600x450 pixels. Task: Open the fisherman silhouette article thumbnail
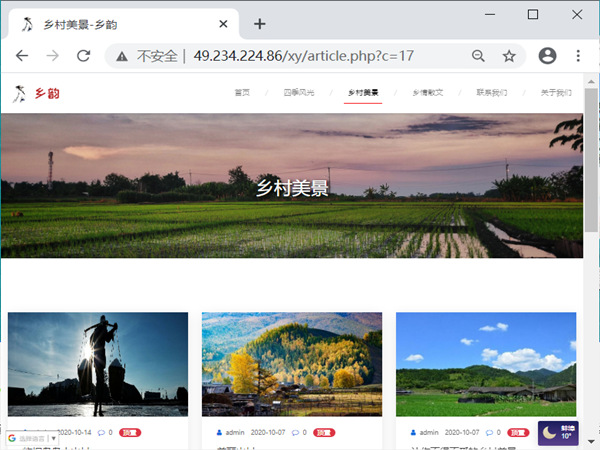98,364
